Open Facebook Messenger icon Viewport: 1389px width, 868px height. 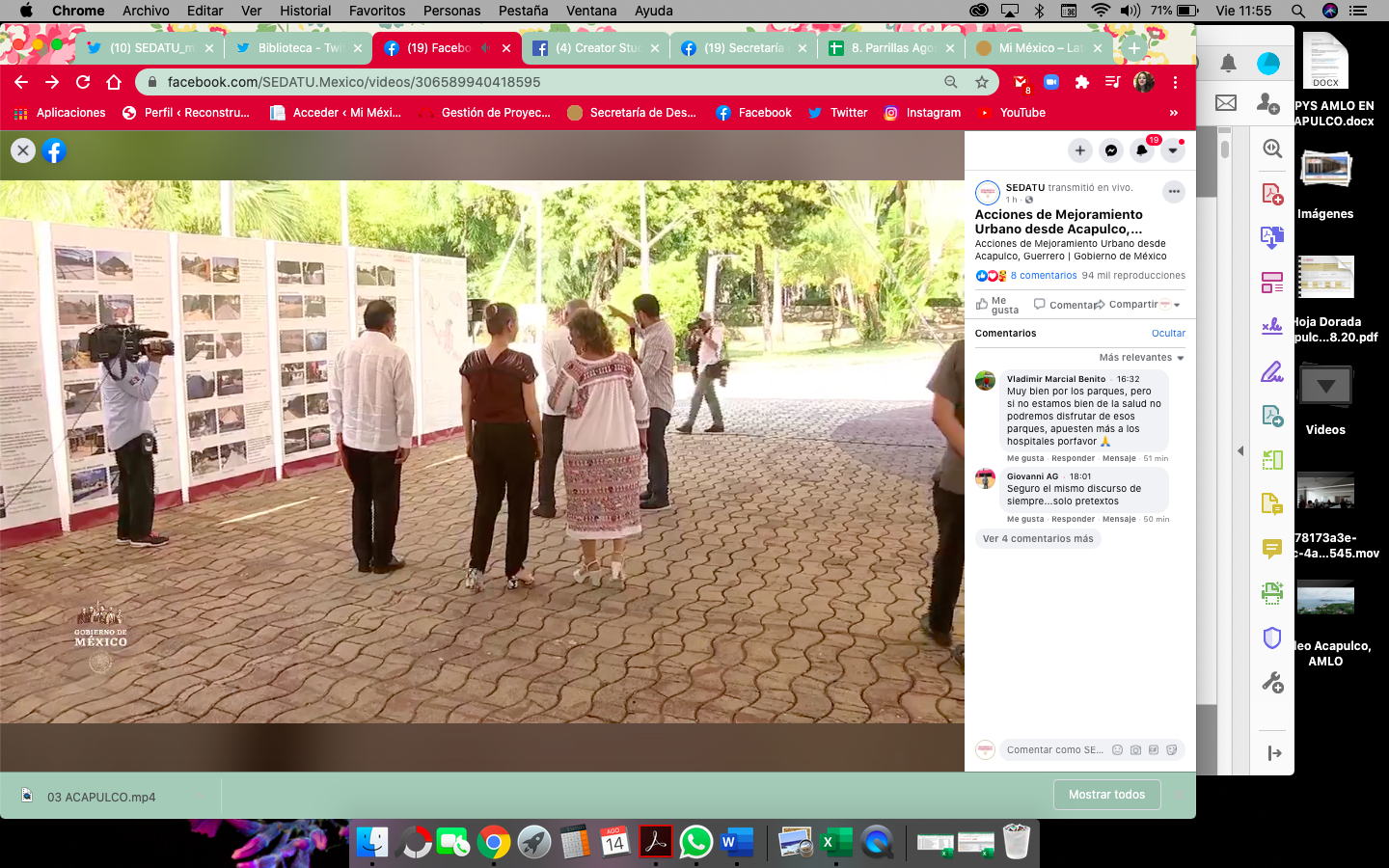coord(1111,150)
